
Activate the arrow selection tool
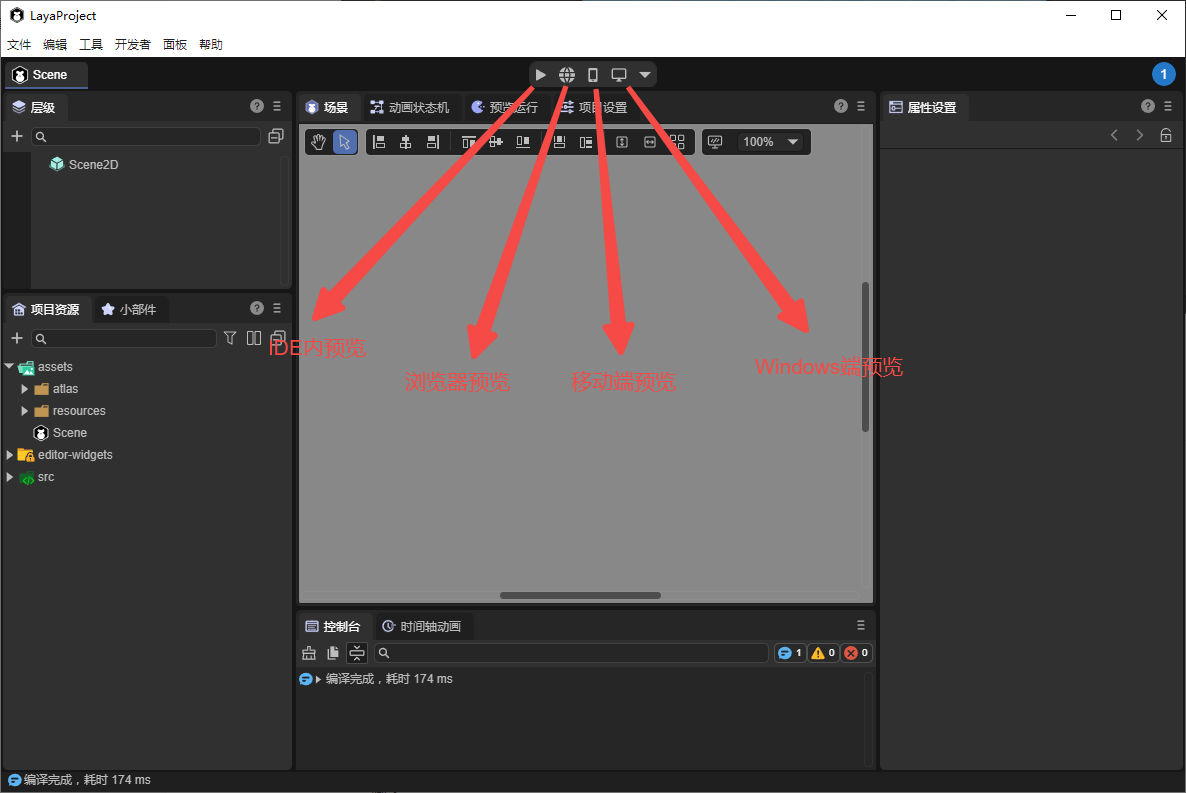pos(344,142)
